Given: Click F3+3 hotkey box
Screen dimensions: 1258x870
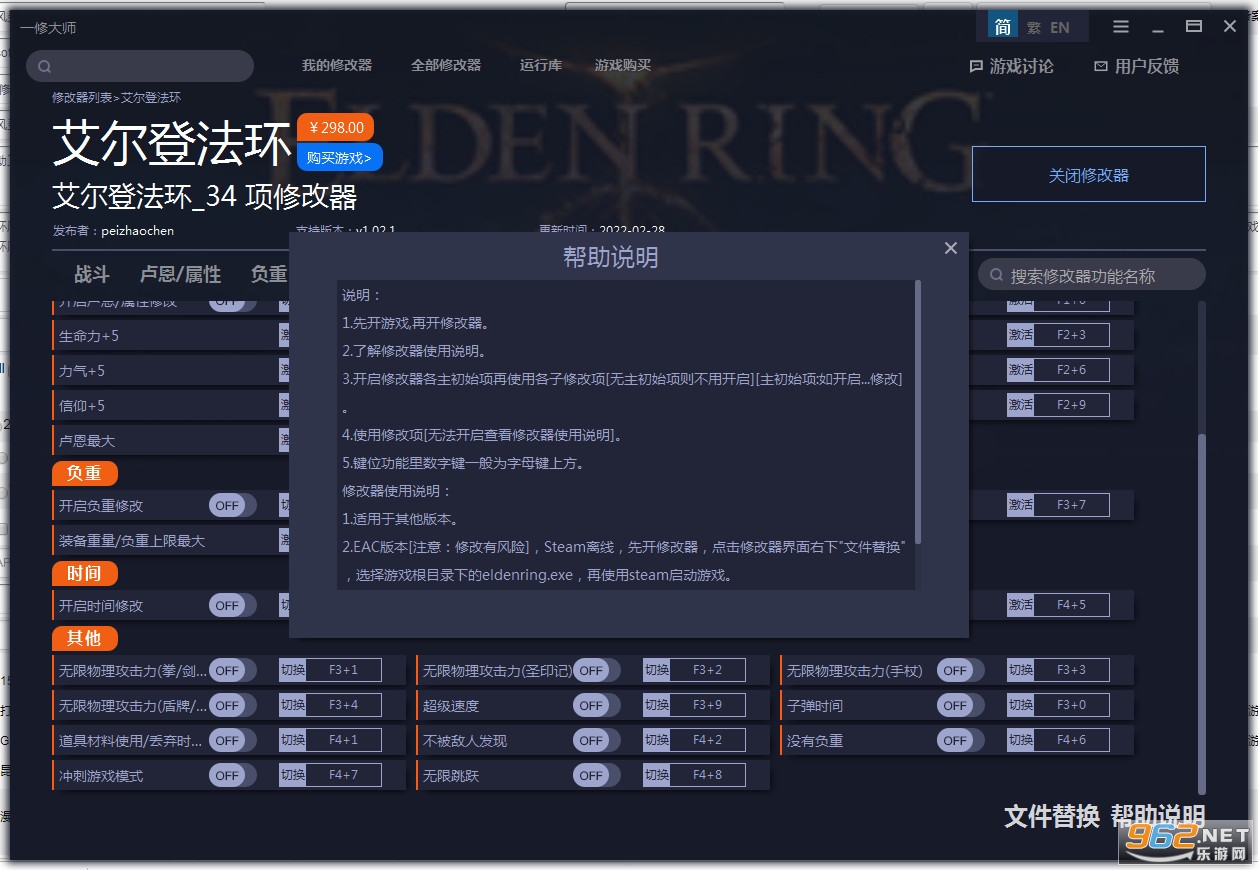Looking at the screenshot, I should click(1071, 670).
